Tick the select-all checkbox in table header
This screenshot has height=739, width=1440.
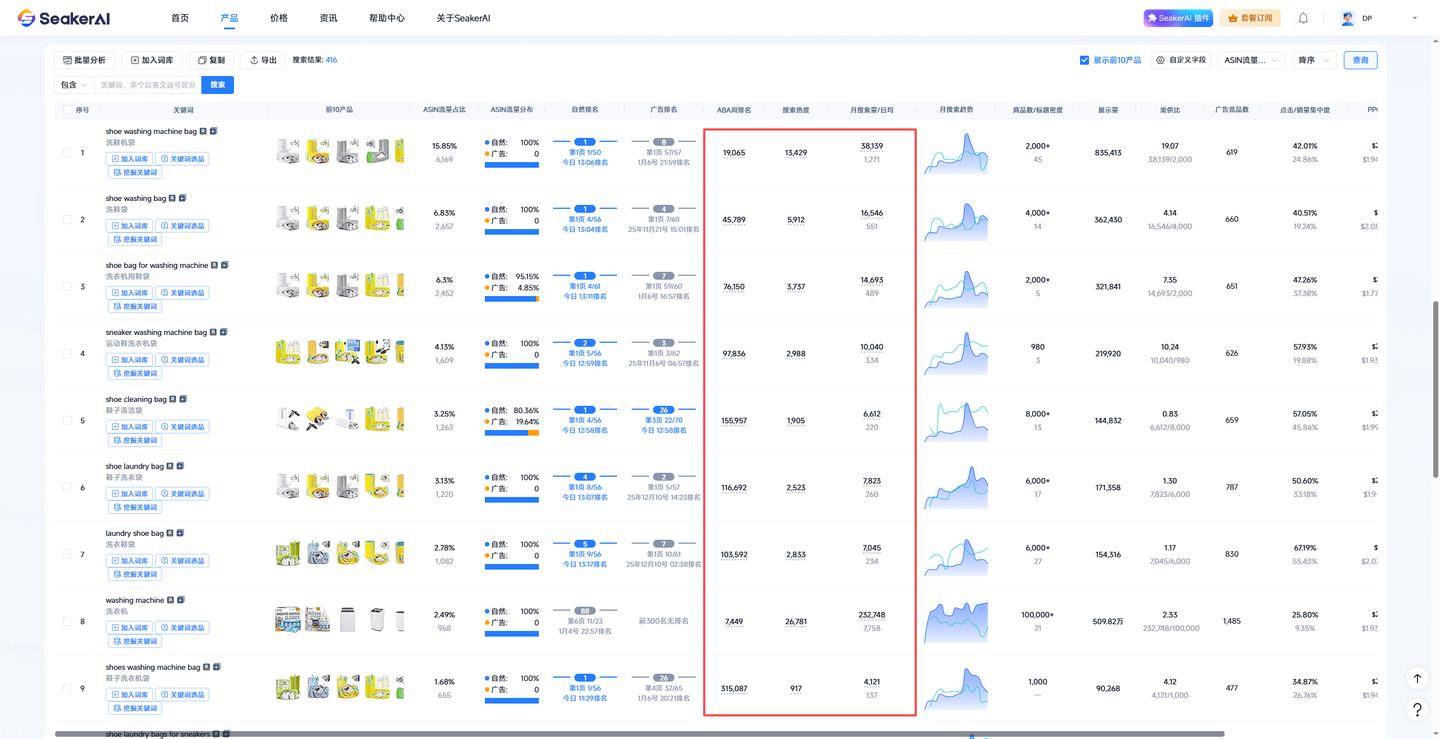pyautogui.click(x=67, y=110)
